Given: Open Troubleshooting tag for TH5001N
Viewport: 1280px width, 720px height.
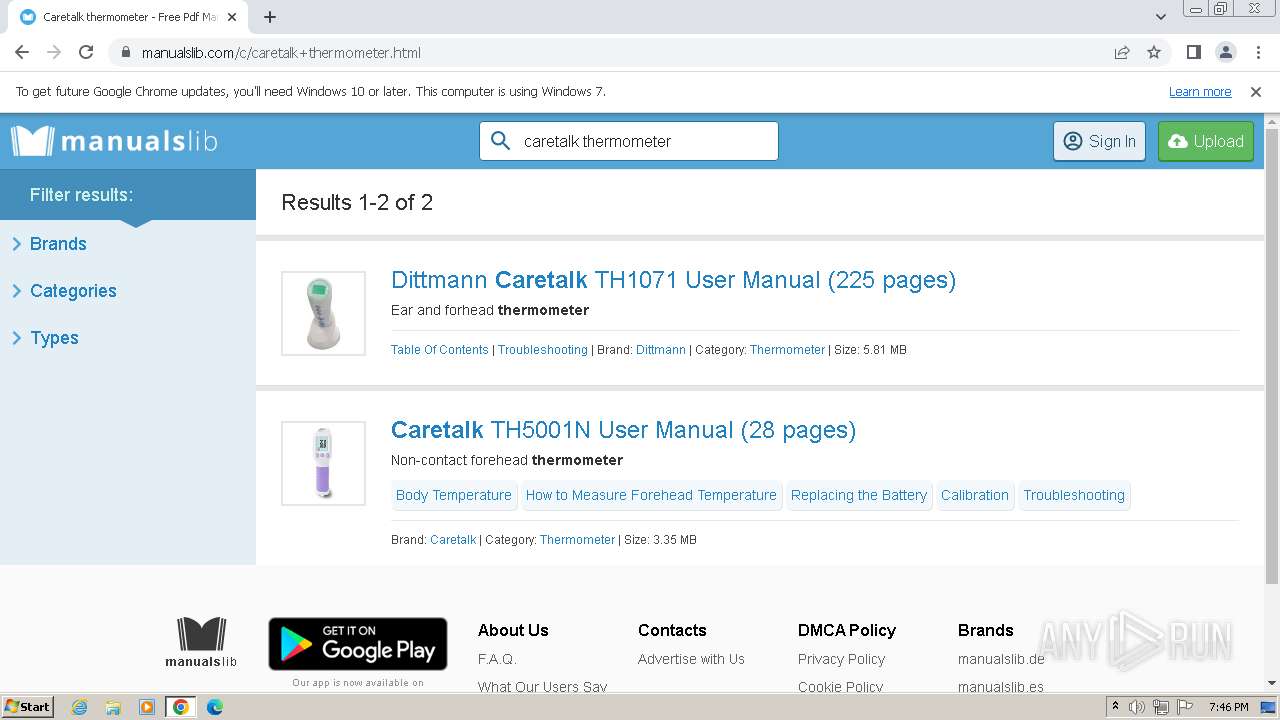Looking at the screenshot, I should click(x=1074, y=495).
